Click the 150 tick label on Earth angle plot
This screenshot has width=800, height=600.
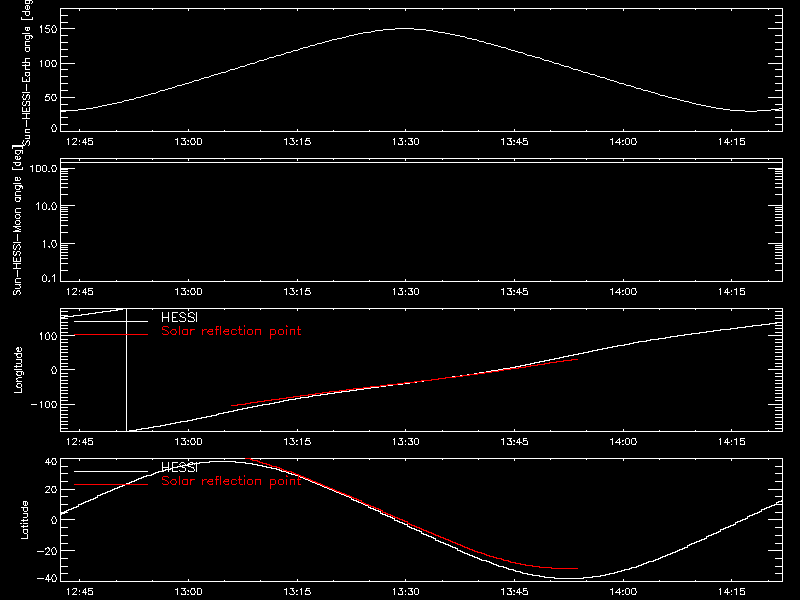point(48,29)
